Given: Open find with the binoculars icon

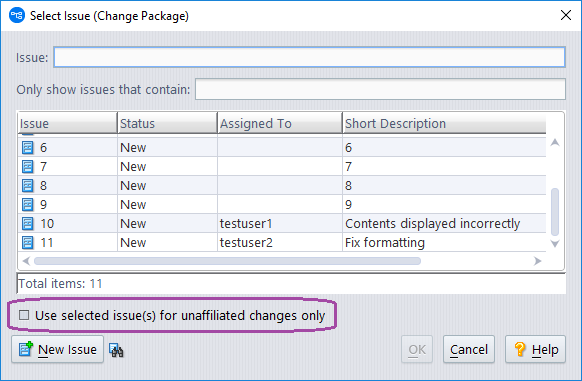Looking at the screenshot, I should coord(116,350).
